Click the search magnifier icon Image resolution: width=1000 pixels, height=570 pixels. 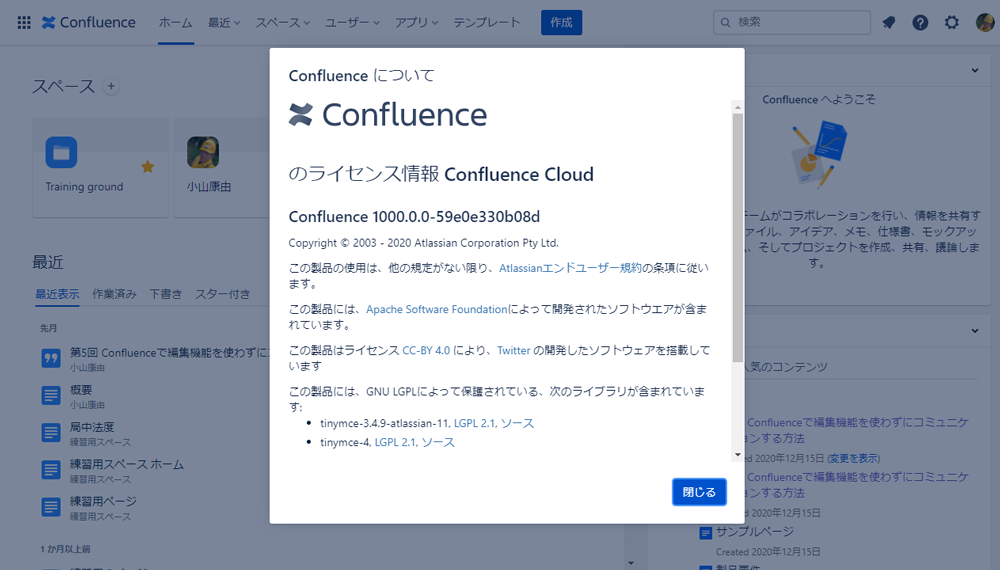[x=725, y=22]
